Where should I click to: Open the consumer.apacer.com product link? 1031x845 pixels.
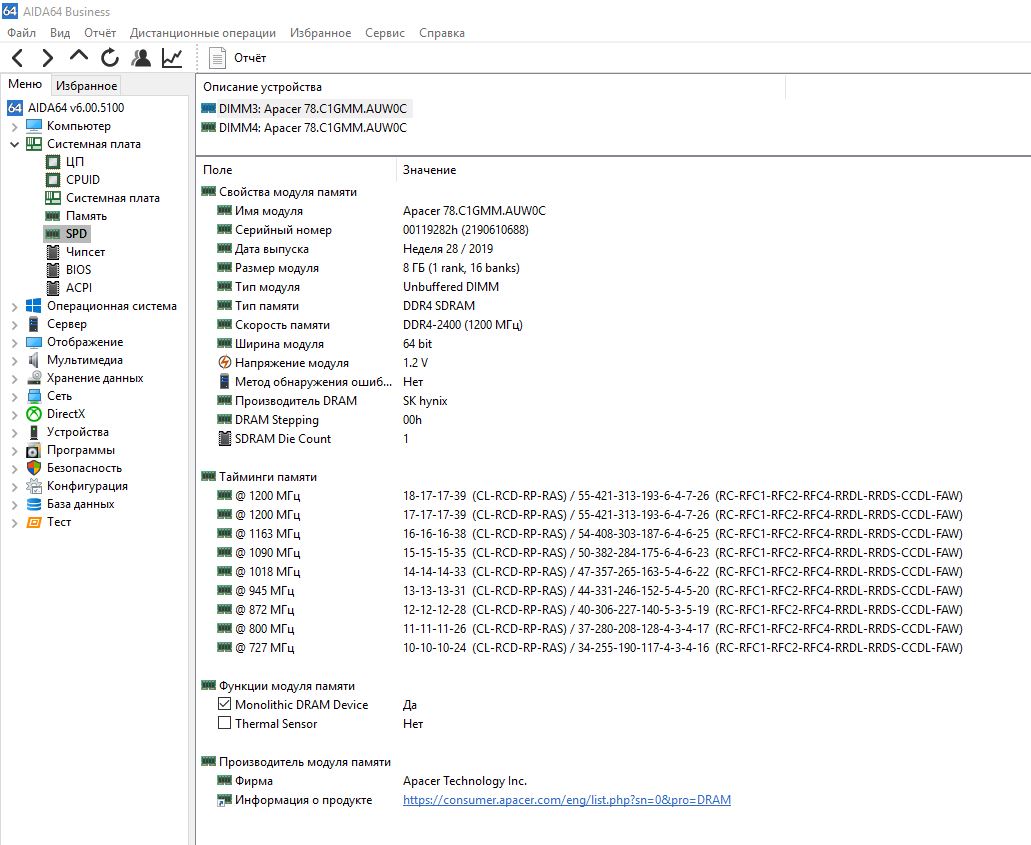567,800
